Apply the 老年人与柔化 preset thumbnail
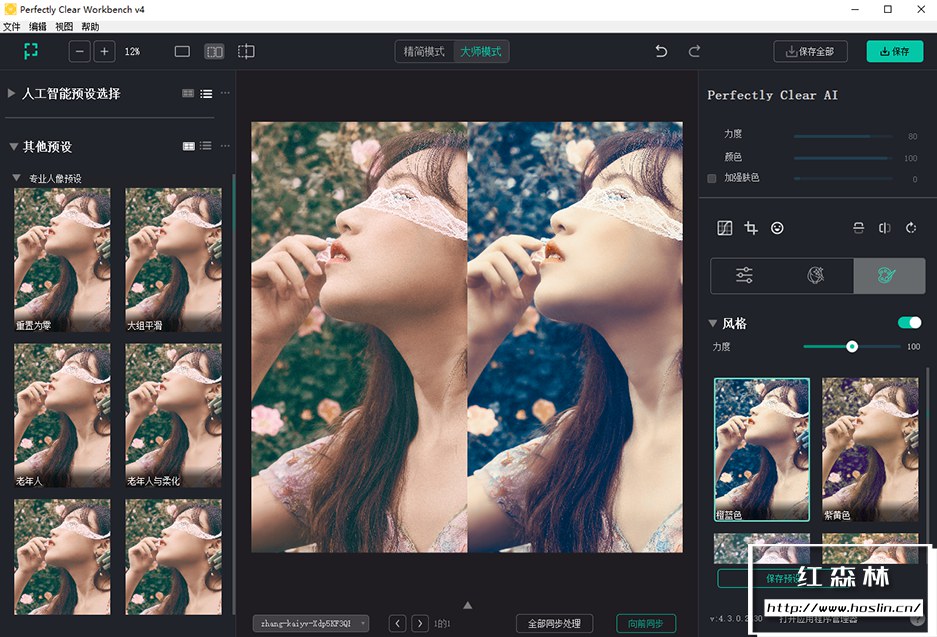937x637 pixels. pyautogui.click(x=173, y=415)
